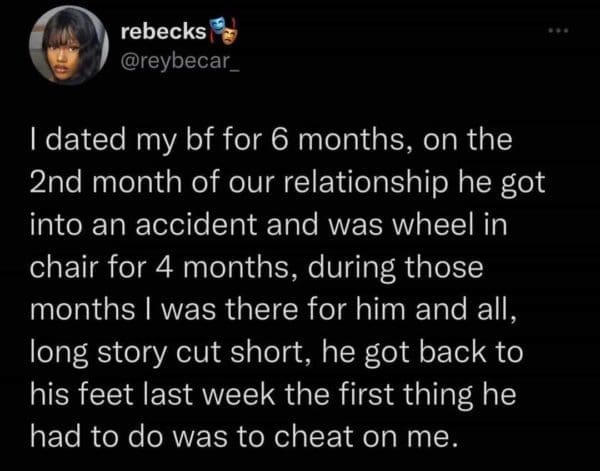Open the rebecks display name link
Viewport: 600px width, 471px height.
pyautogui.click(x=163, y=33)
